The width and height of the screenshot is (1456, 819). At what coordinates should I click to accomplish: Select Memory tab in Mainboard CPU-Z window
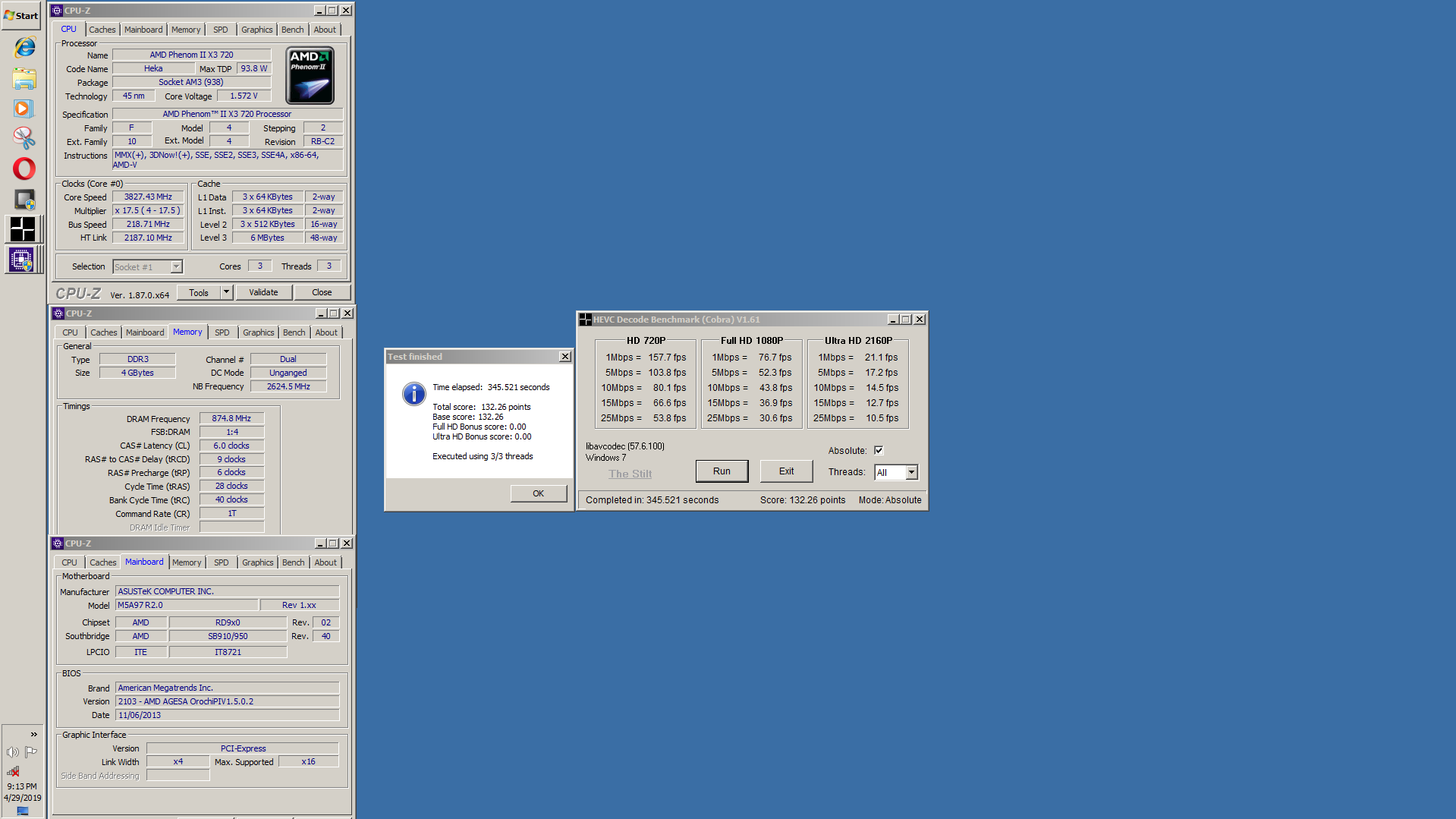pos(187,562)
